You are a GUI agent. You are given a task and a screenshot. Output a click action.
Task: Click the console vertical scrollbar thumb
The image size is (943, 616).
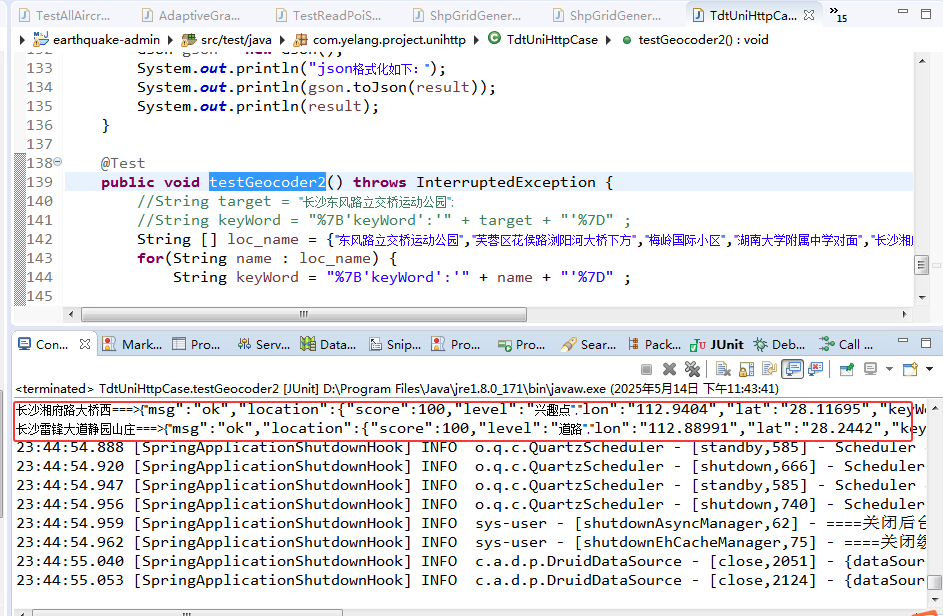click(935, 582)
